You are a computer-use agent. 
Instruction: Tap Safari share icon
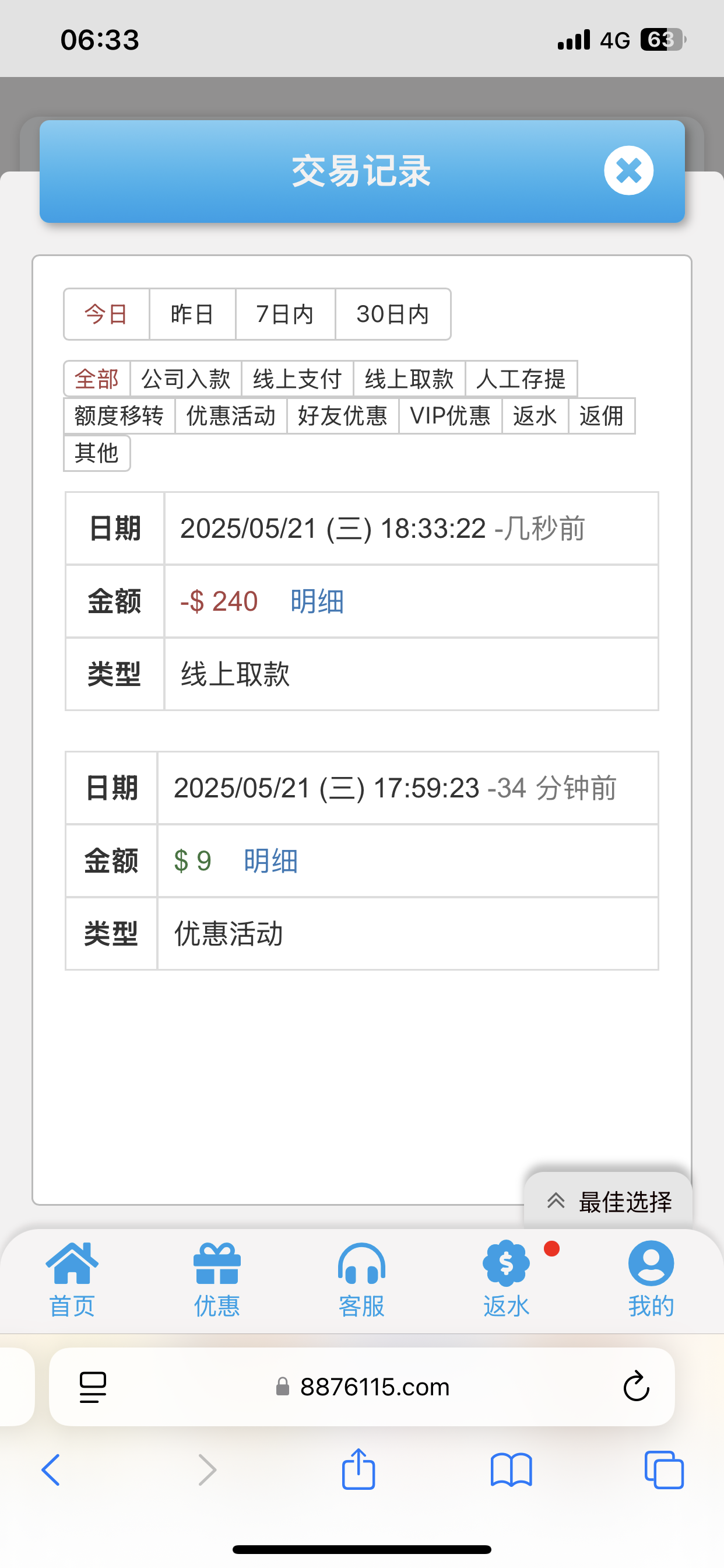(359, 1469)
